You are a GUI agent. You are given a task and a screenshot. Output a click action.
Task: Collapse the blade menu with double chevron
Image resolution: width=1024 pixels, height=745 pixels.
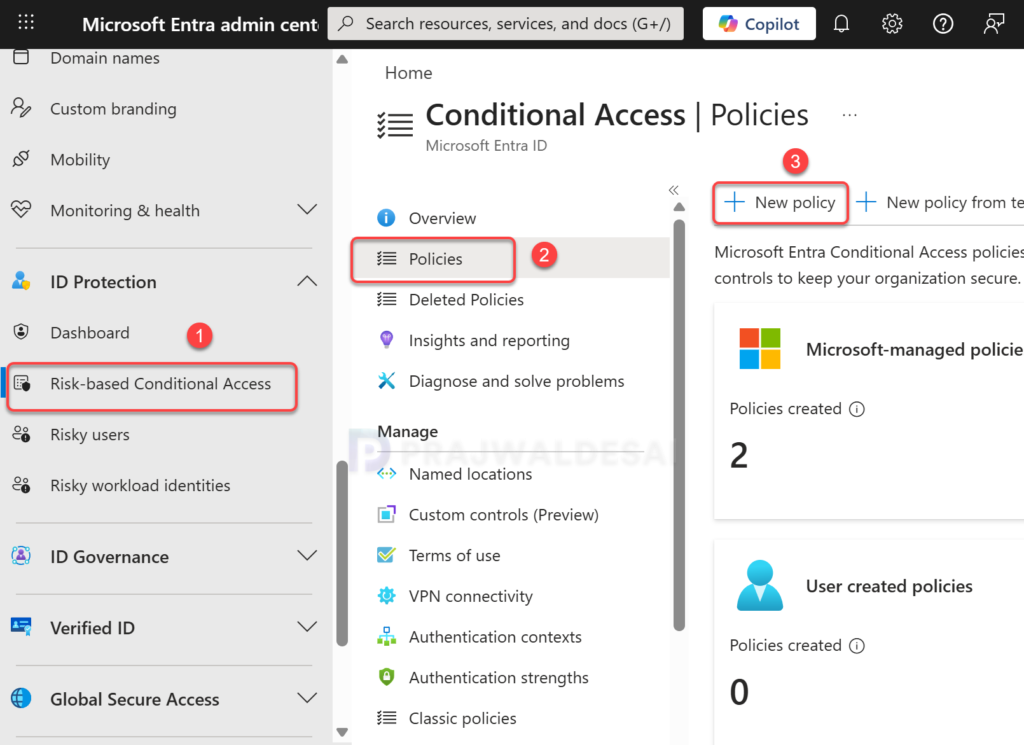(x=673, y=190)
